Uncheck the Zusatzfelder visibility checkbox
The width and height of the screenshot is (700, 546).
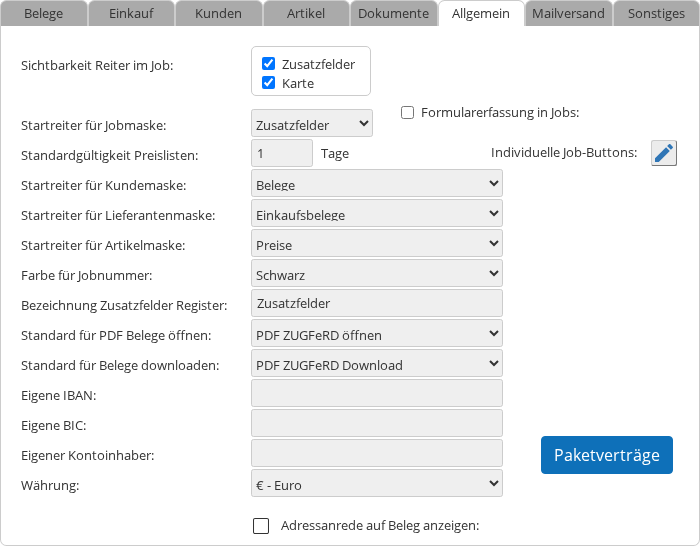tap(268, 63)
